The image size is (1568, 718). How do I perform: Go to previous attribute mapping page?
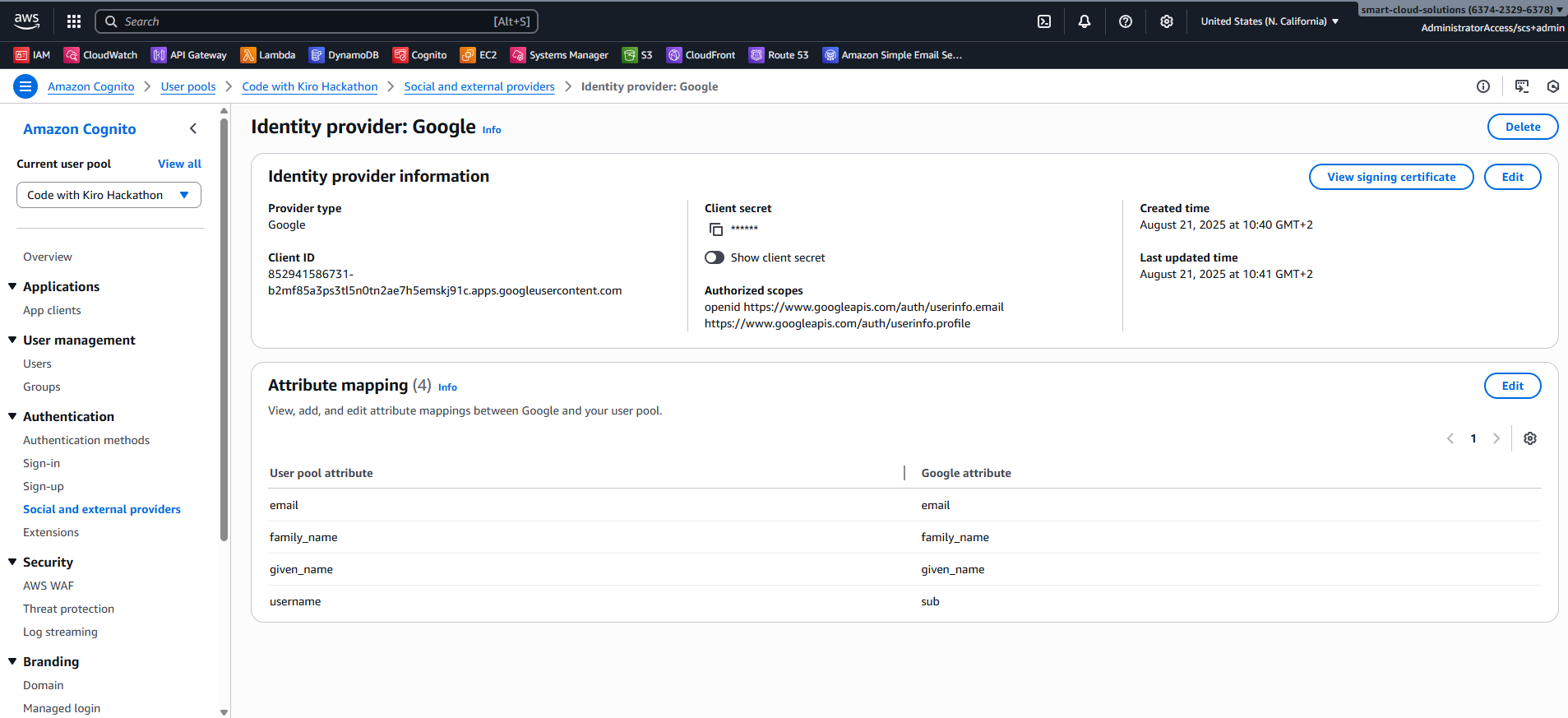pyautogui.click(x=1450, y=438)
